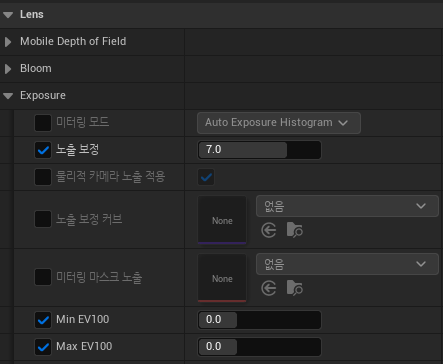Browse to 미터링 마스크 노출 asset in Content Browser
The image size is (443, 364).
(x=295, y=288)
